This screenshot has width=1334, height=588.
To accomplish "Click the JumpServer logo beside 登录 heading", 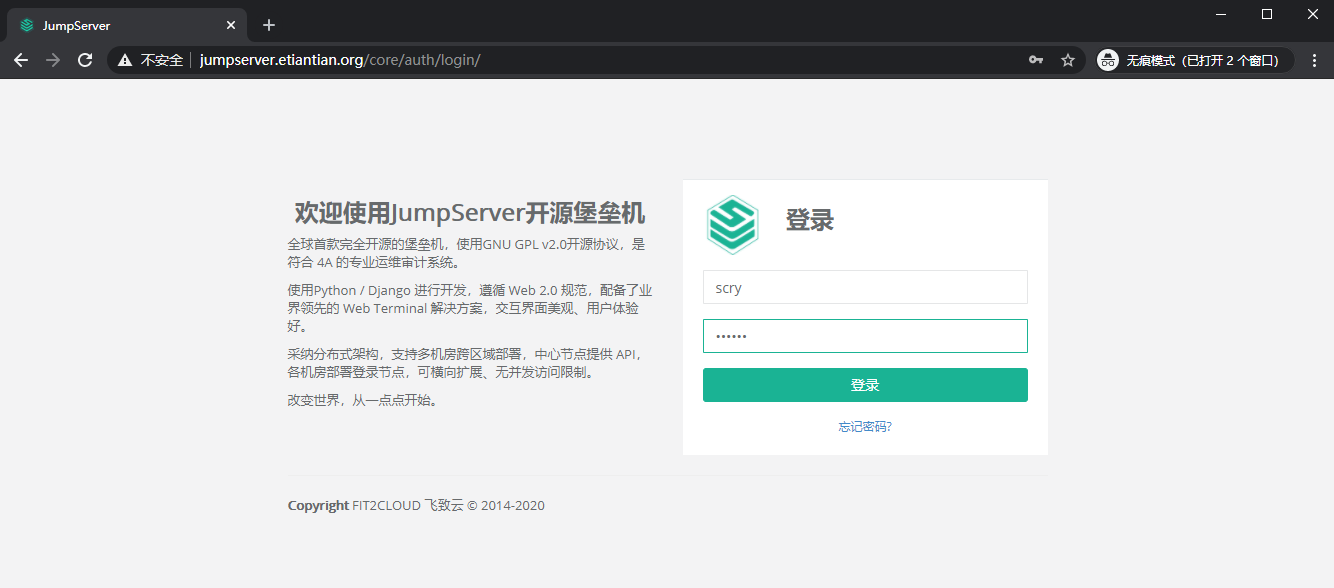I will (732, 225).
